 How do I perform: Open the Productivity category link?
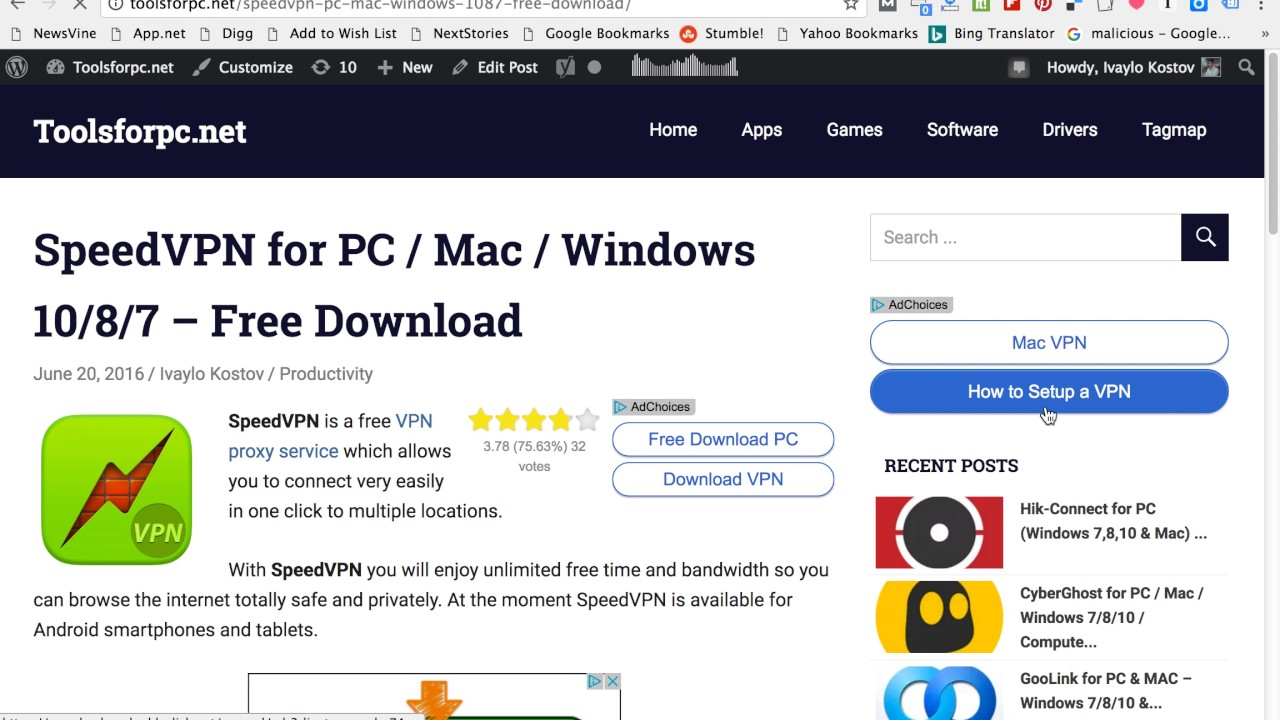point(326,374)
